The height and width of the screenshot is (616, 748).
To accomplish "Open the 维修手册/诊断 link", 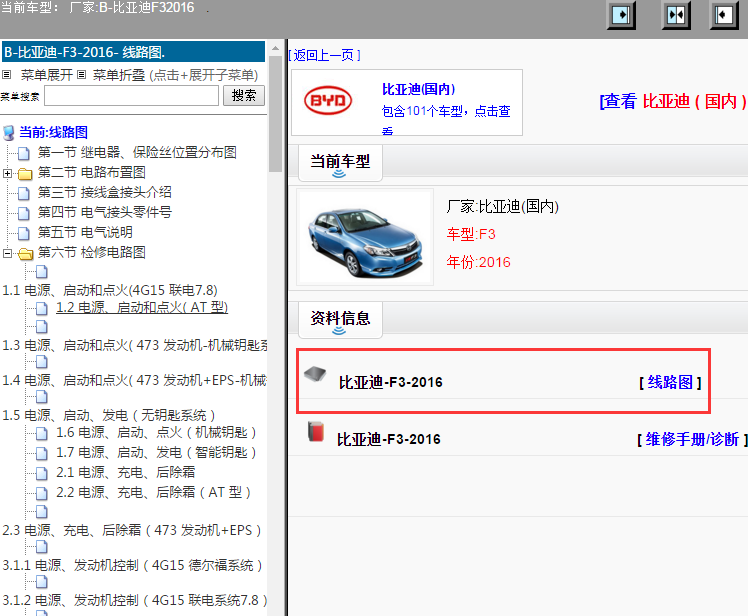I will click(x=692, y=439).
